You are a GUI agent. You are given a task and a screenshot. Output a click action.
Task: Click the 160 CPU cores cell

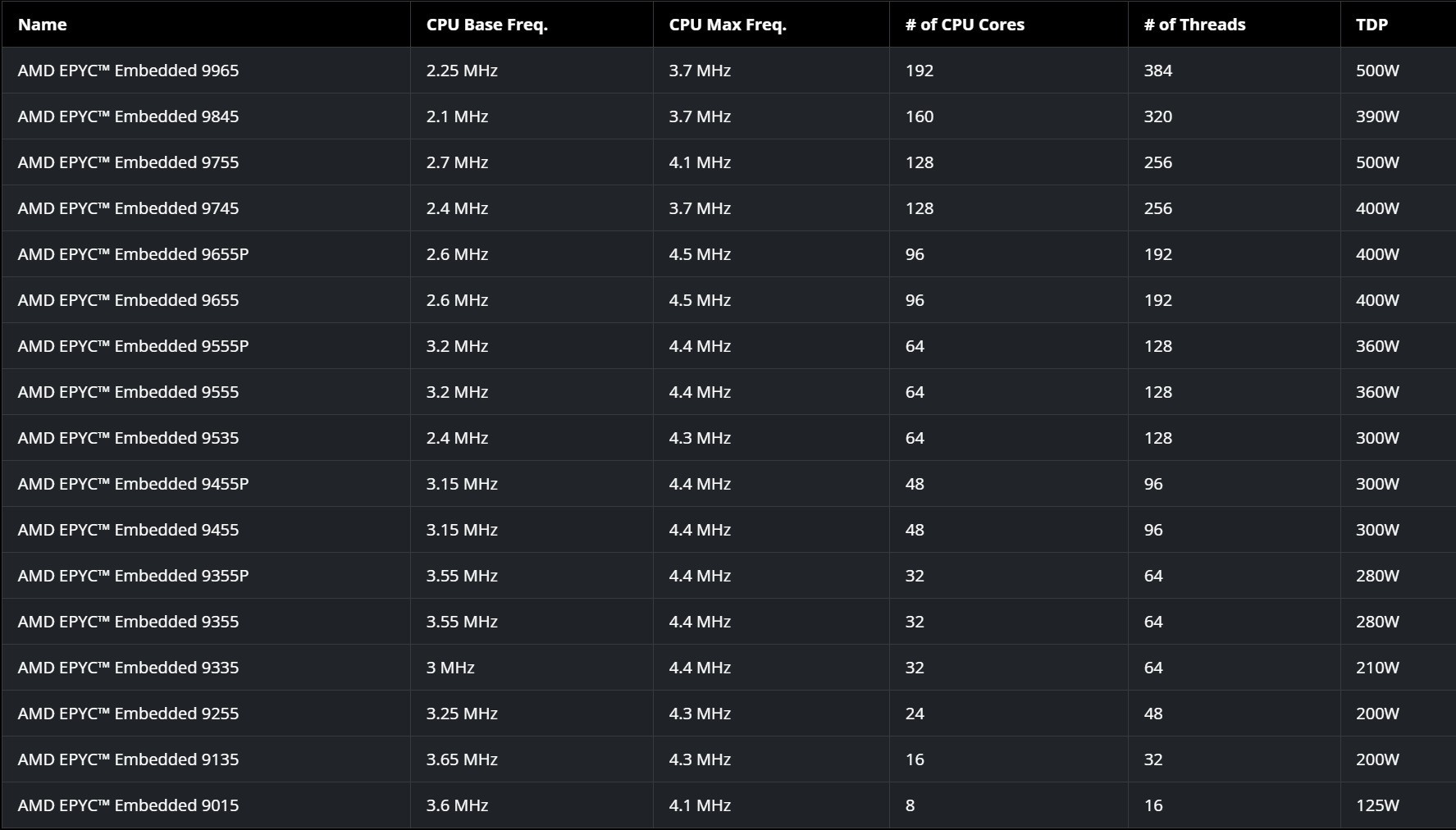919,116
